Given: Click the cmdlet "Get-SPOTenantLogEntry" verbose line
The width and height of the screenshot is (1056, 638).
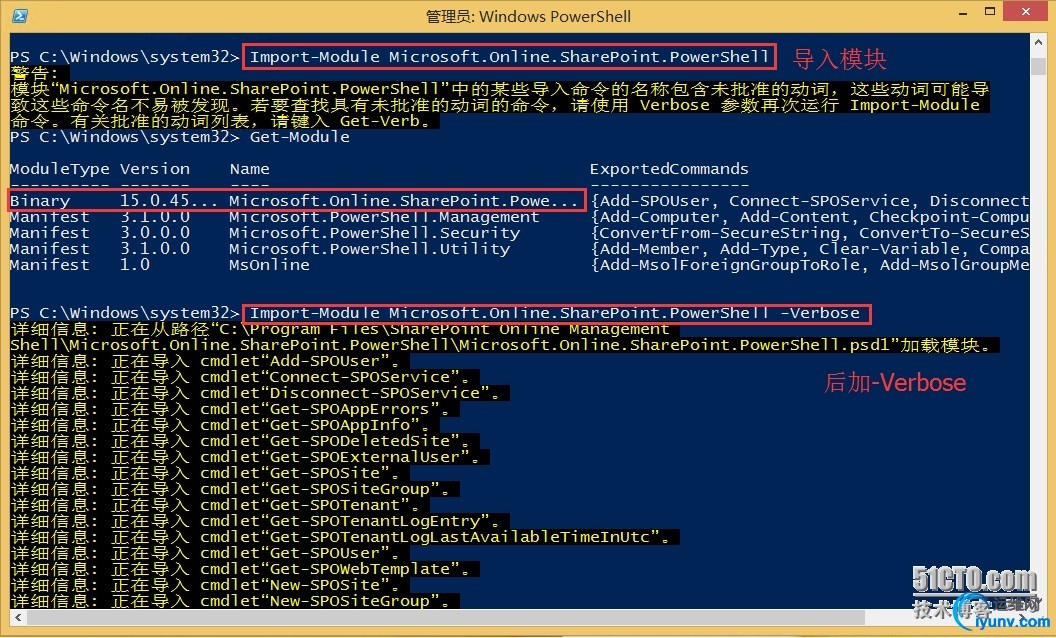Looking at the screenshot, I should (x=259, y=521).
